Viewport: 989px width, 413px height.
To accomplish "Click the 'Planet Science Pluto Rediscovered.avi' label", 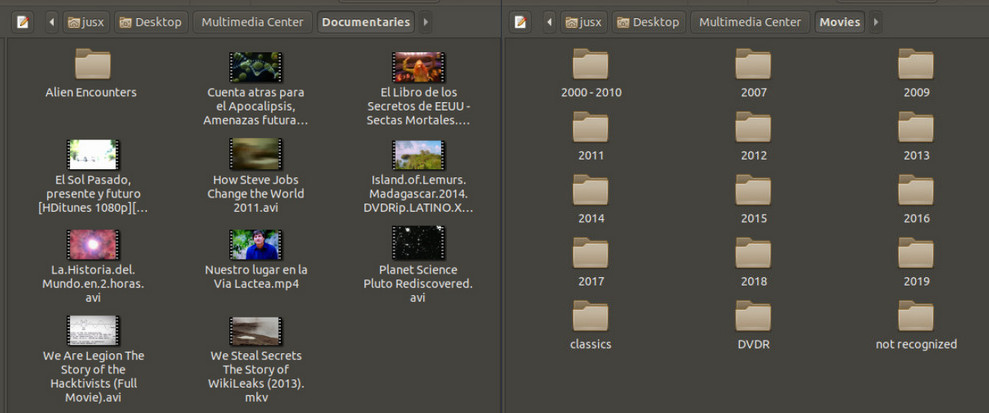I will pos(418,283).
